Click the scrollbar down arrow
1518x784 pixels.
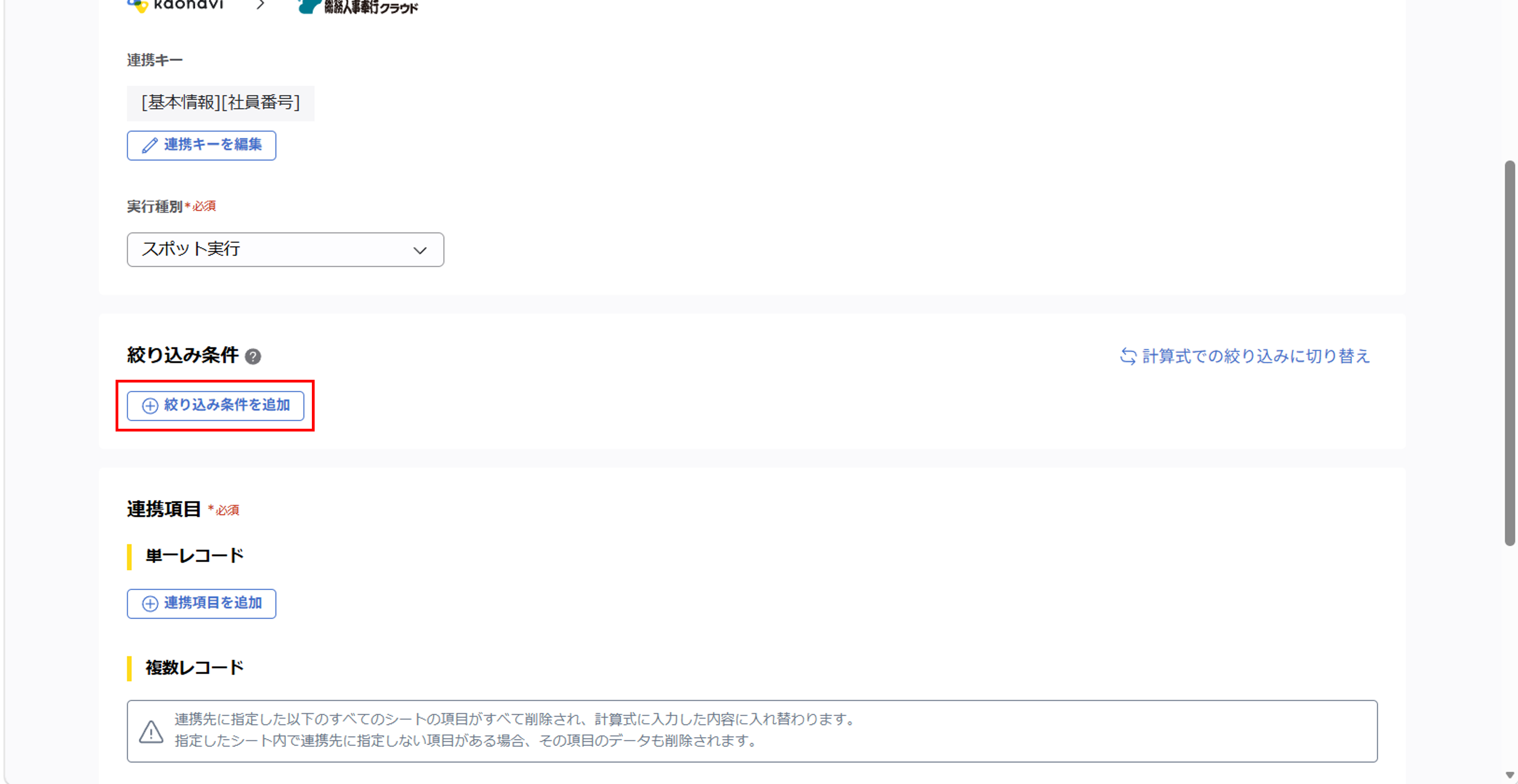[1509, 775]
